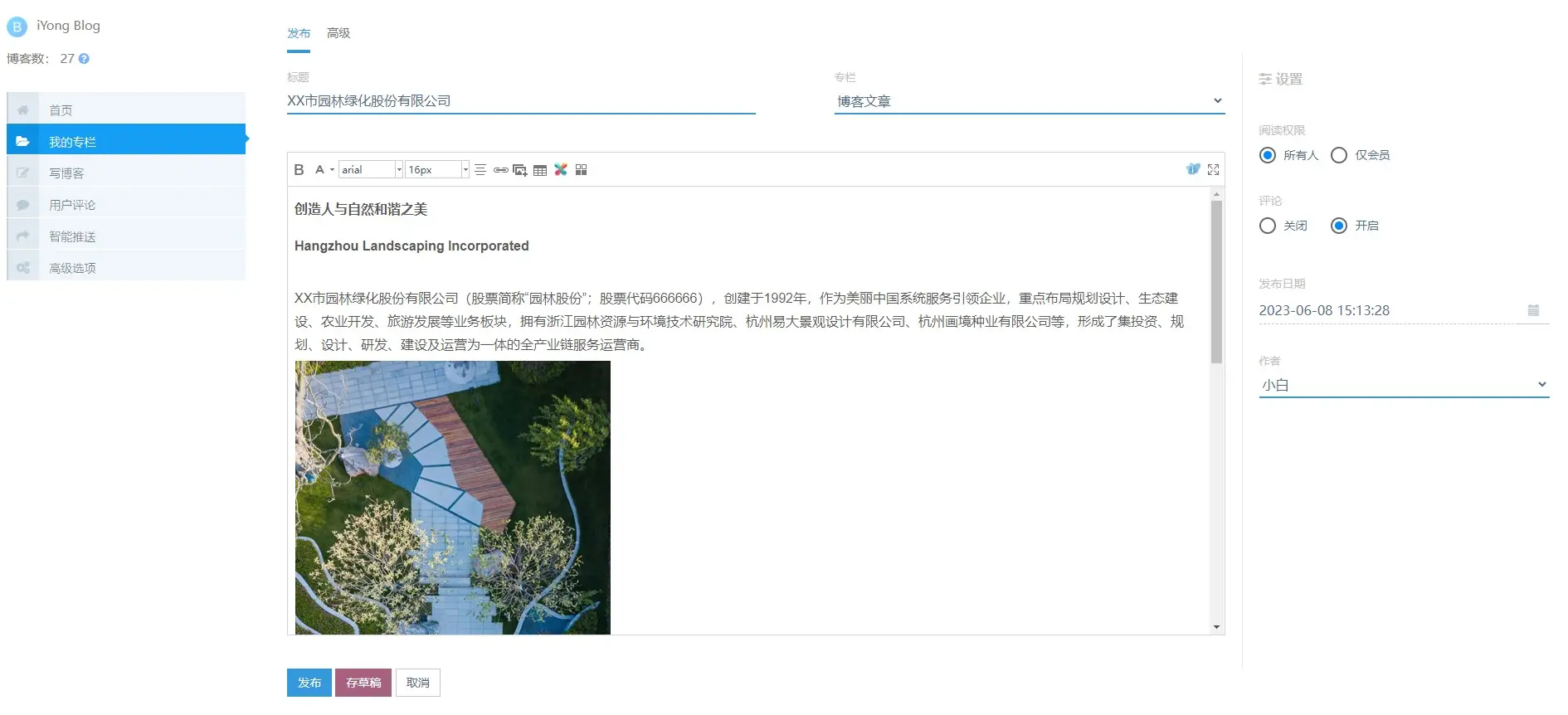Open 用户评论 in the sidebar
1568x715 pixels.
[x=72, y=205]
